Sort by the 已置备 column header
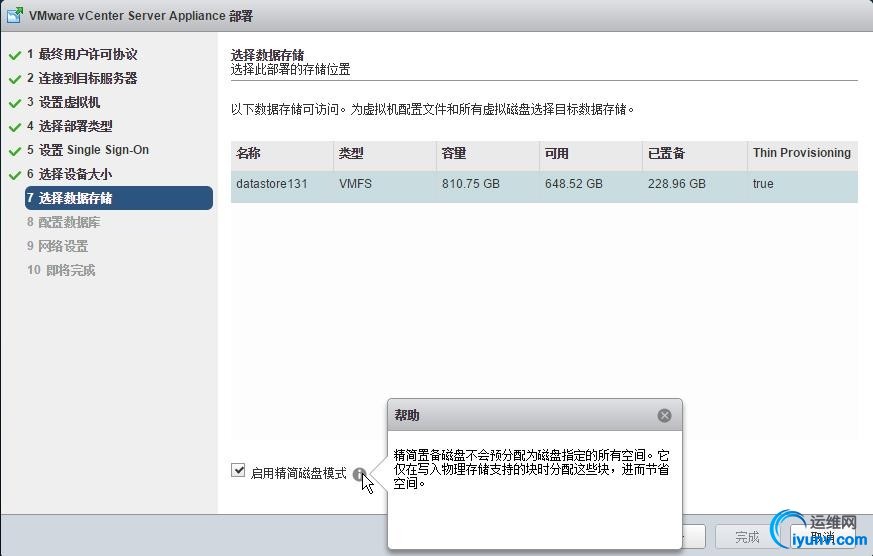873x556 pixels. click(x=695, y=154)
